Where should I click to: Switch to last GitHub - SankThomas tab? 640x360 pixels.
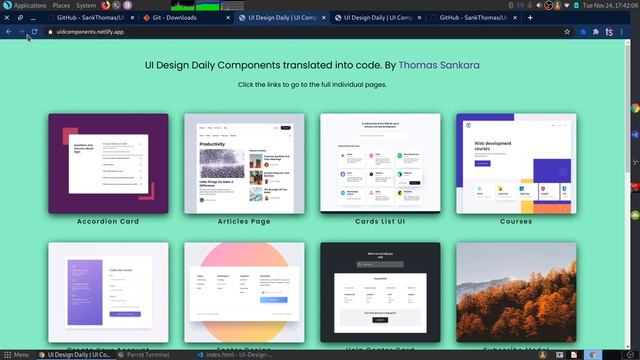[473, 18]
